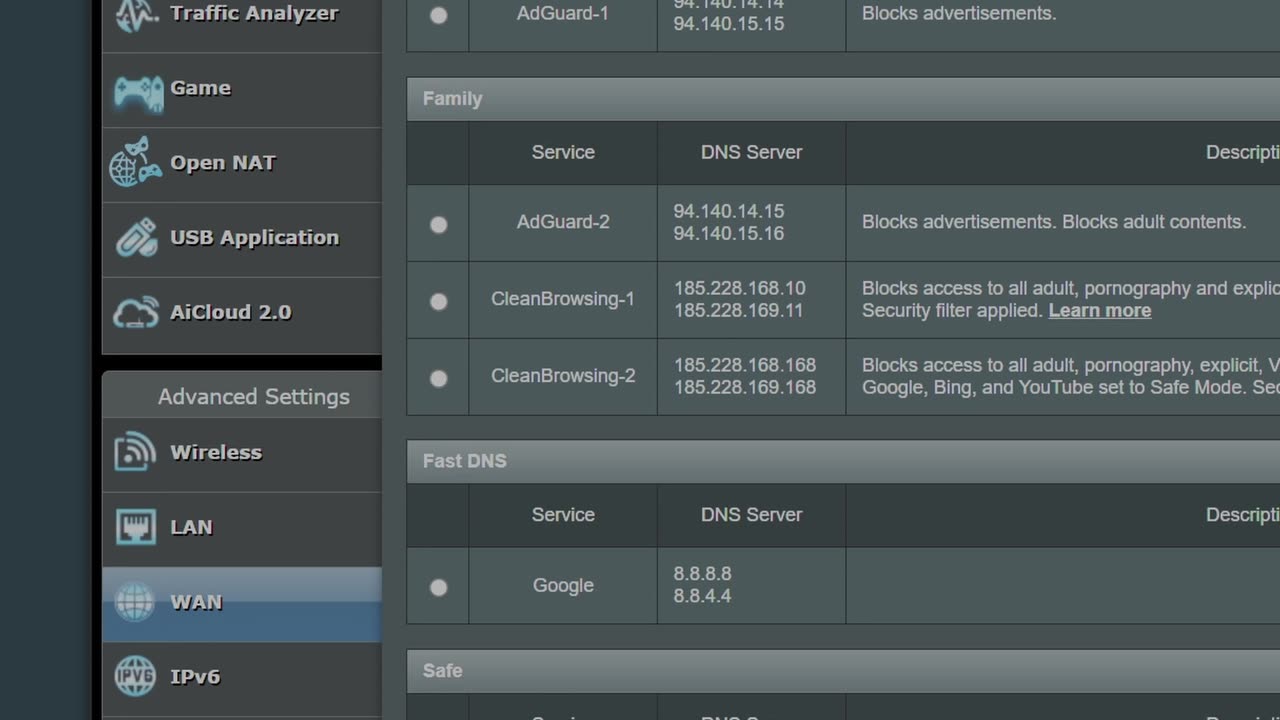Click the Traffic Analyzer icon
Image resolution: width=1280 pixels, height=720 pixels.
[135, 16]
